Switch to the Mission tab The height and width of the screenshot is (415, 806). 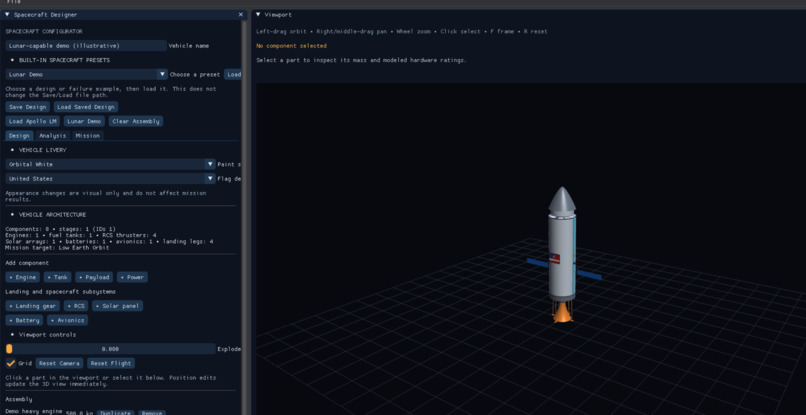coord(87,136)
